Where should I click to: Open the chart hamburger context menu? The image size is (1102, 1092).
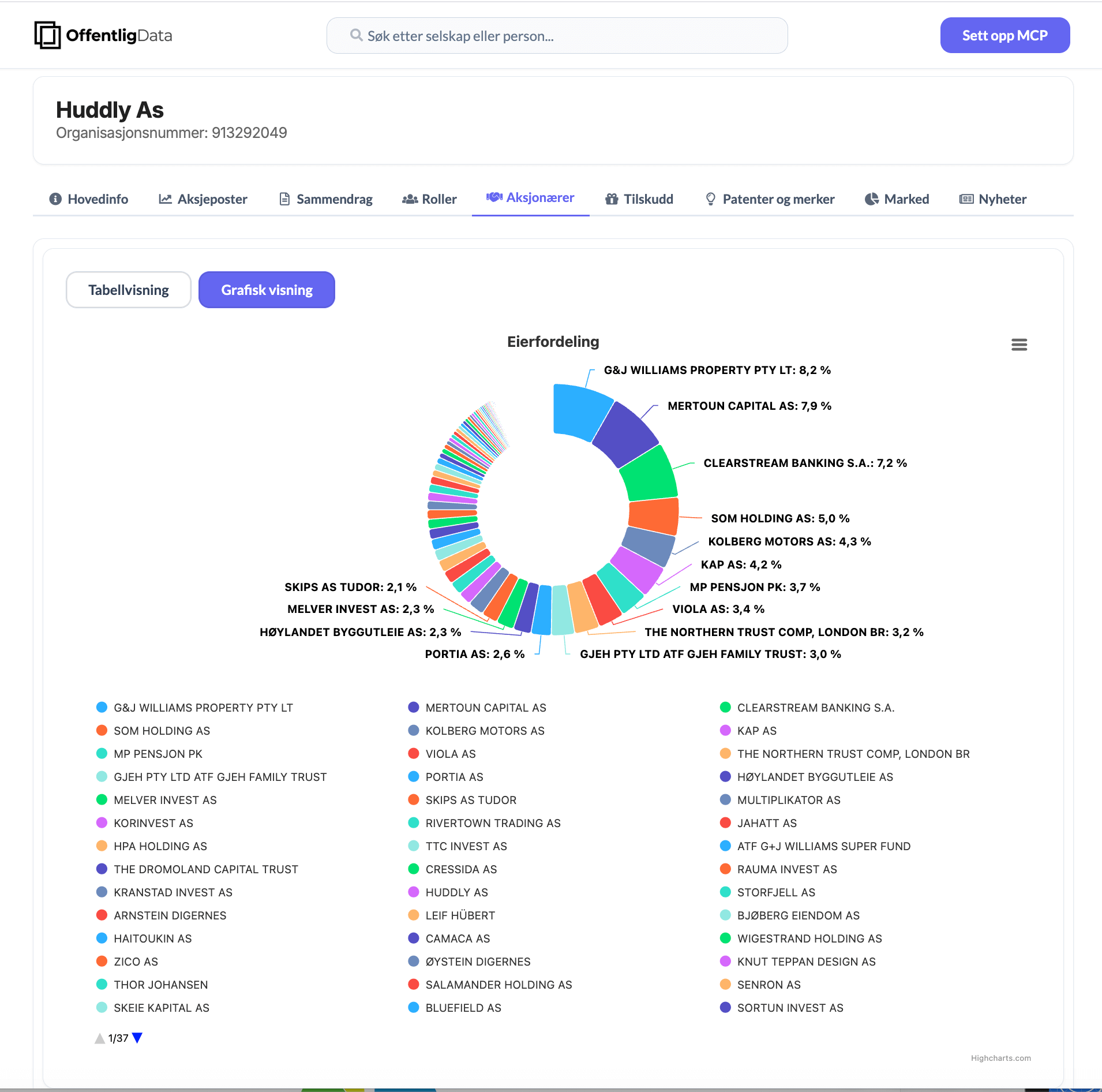click(1019, 345)
